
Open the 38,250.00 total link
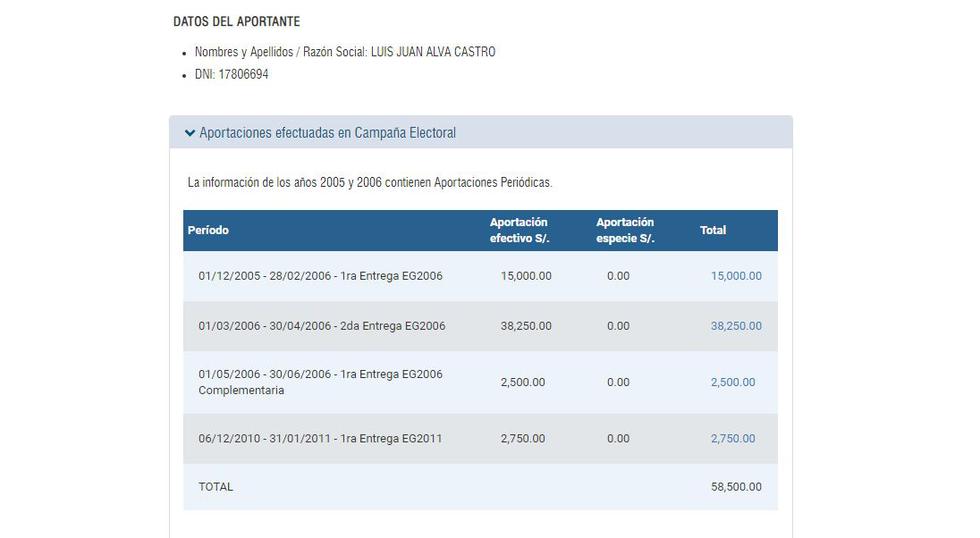[x=736, y=326]
